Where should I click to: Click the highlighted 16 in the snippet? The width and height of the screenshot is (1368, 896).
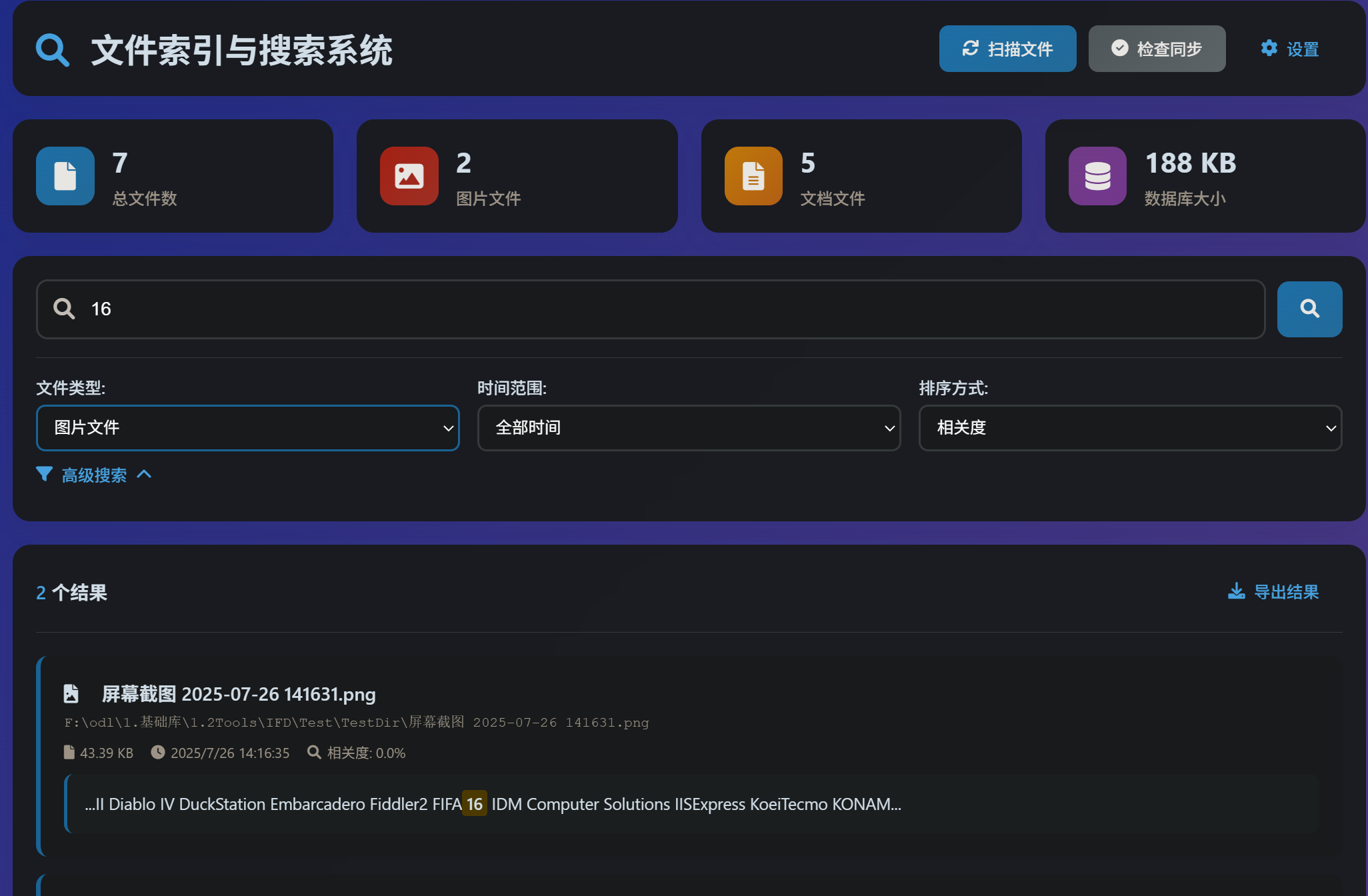[x=475, y=804]
